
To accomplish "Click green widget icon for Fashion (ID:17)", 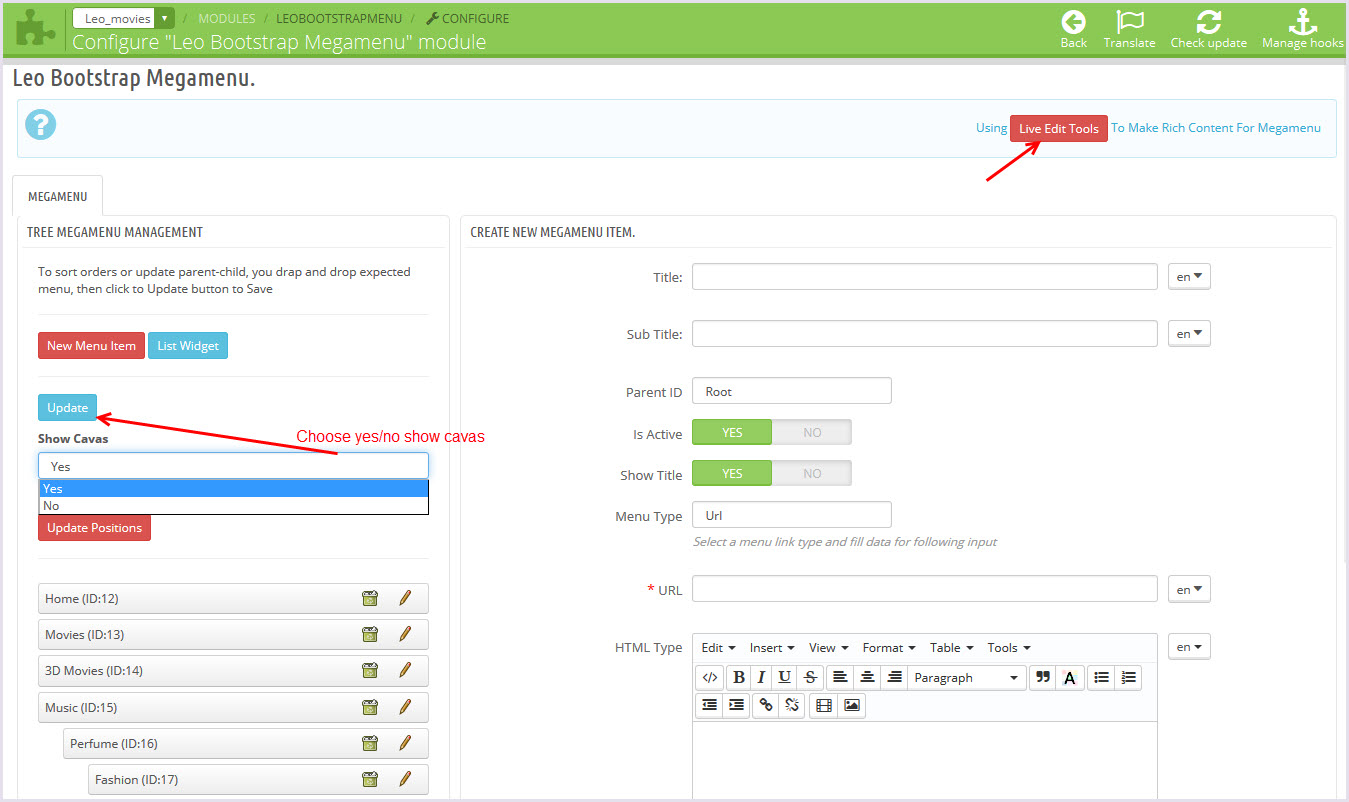I will pyautogui.click(x=370, y=779).
